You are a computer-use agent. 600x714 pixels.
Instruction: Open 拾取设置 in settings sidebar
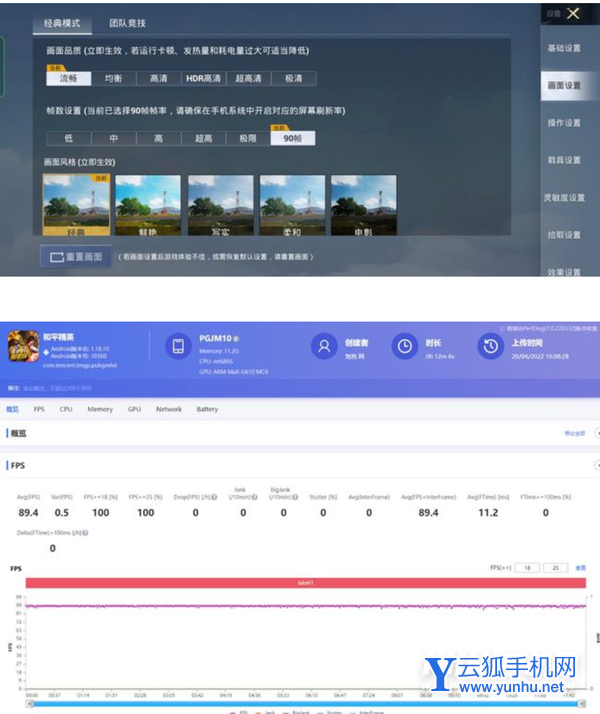(x=564, y=235)
